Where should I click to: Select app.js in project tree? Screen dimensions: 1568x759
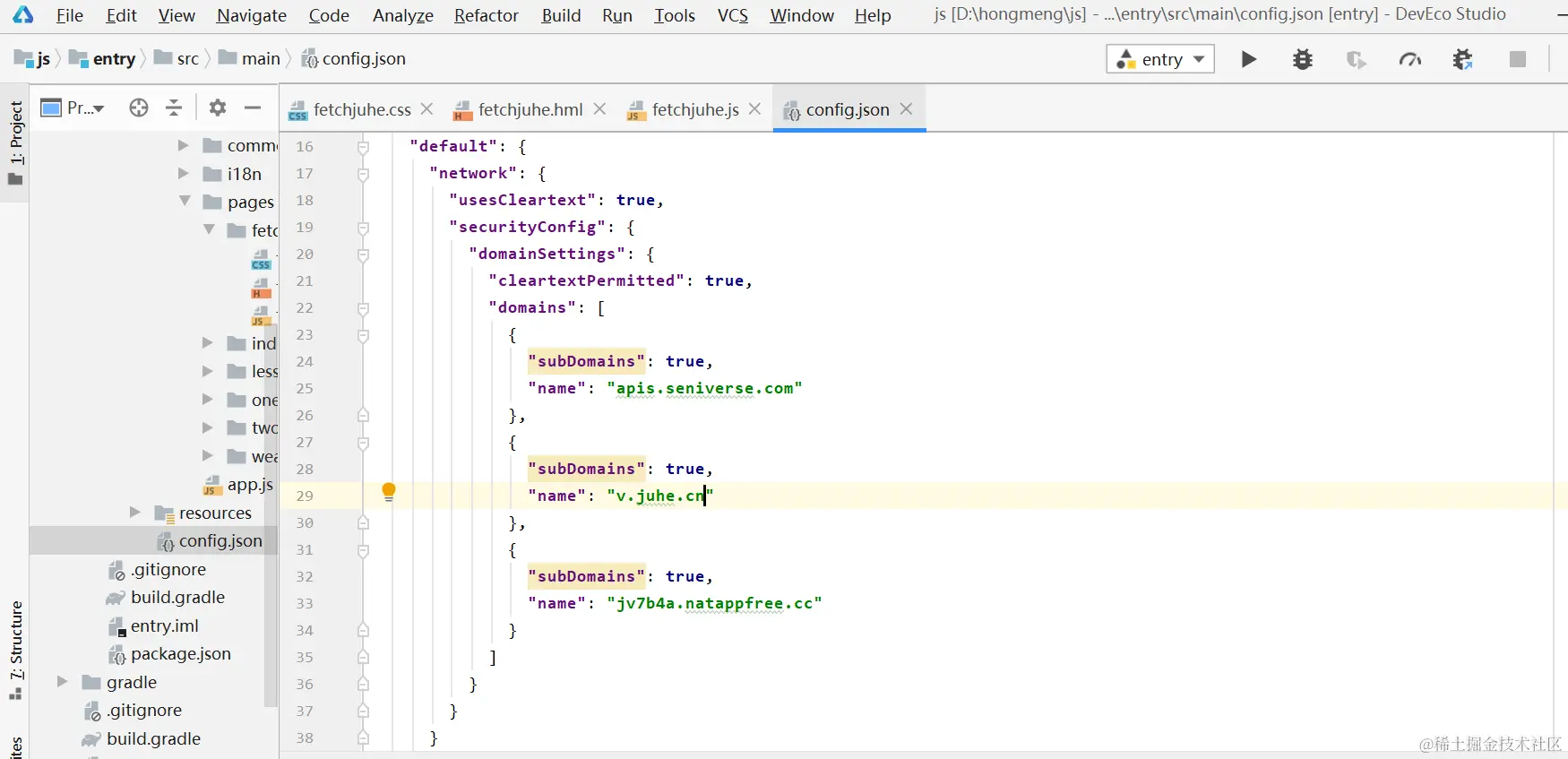(x=238, y=485)
